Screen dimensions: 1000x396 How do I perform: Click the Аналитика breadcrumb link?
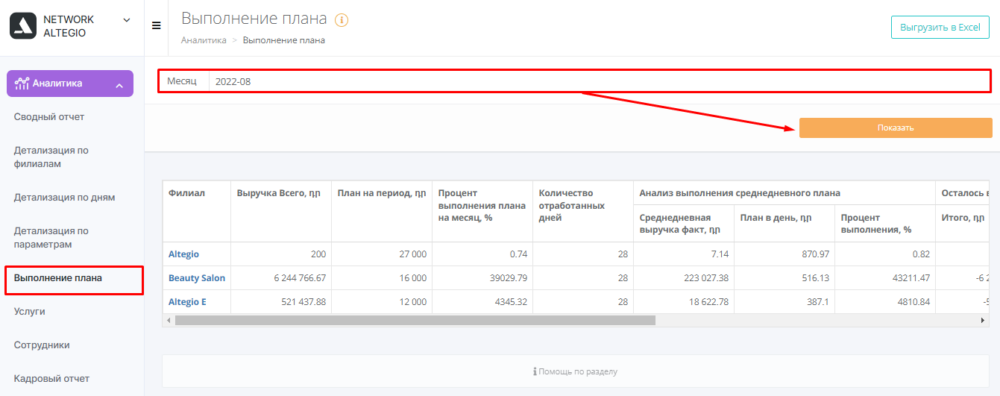coord(203,40)
